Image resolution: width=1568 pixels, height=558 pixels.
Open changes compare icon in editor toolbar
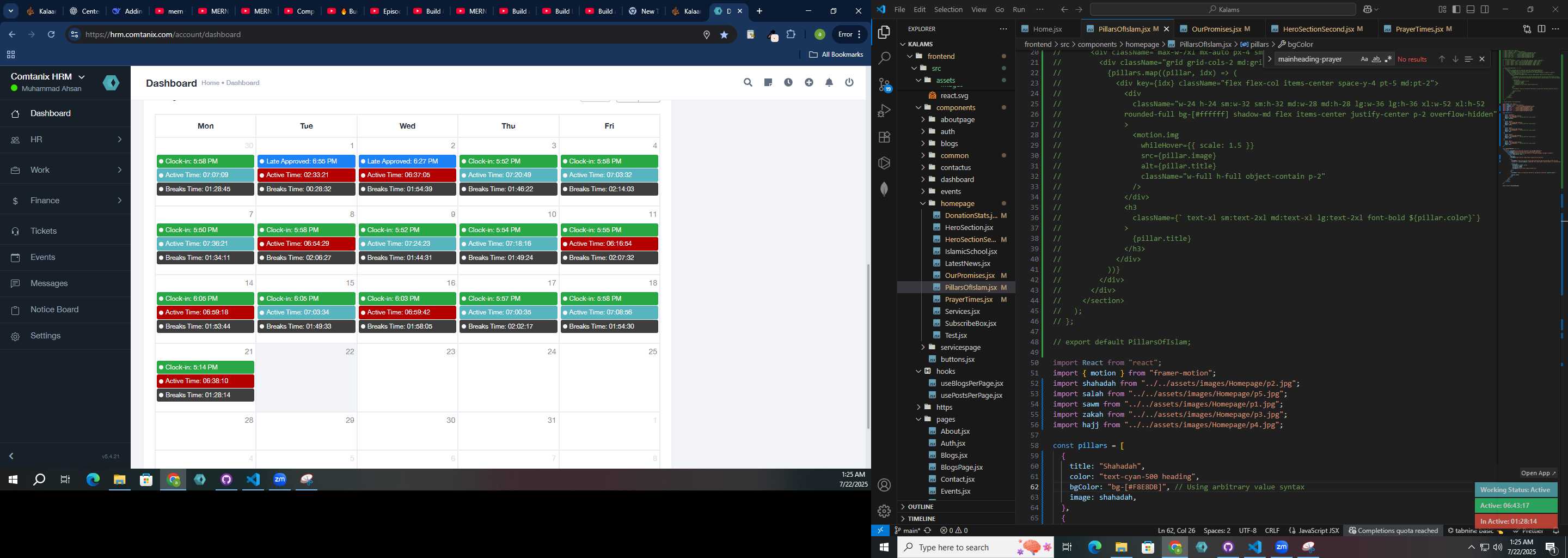coord(1527,29)
